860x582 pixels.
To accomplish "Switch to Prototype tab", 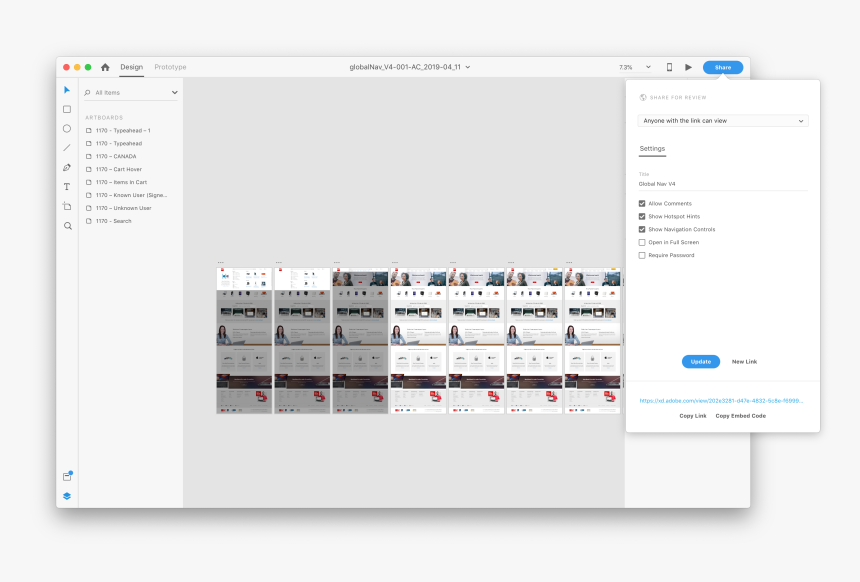I will coord(170,67).
